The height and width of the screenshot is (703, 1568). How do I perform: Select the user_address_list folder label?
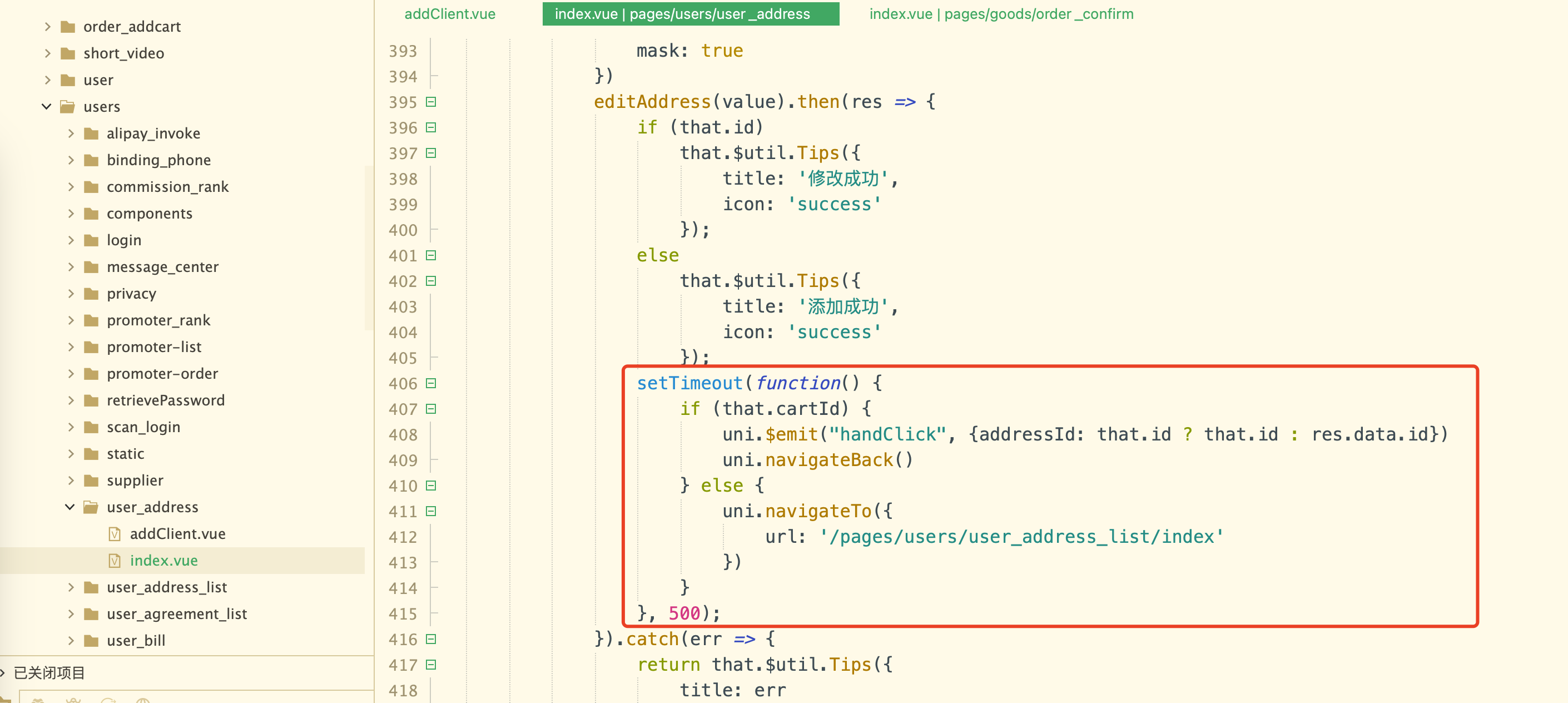tap(167, 587)
